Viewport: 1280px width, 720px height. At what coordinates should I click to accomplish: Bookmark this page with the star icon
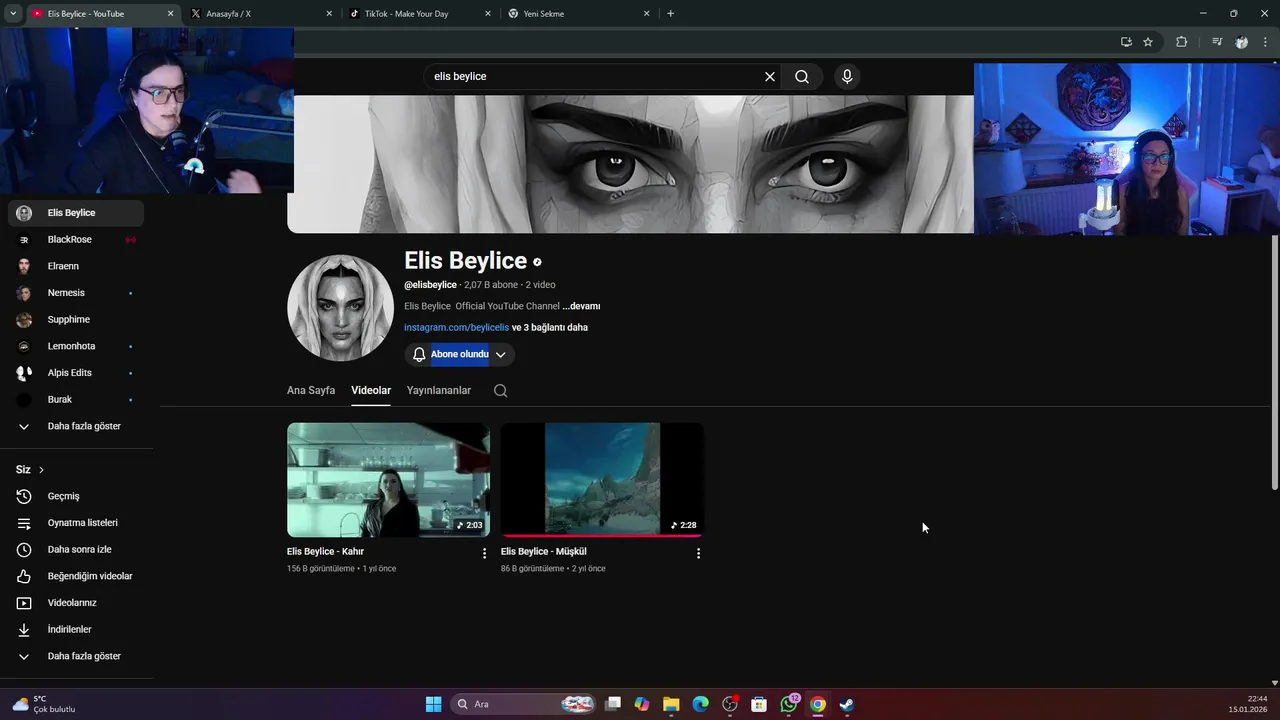1148,42
